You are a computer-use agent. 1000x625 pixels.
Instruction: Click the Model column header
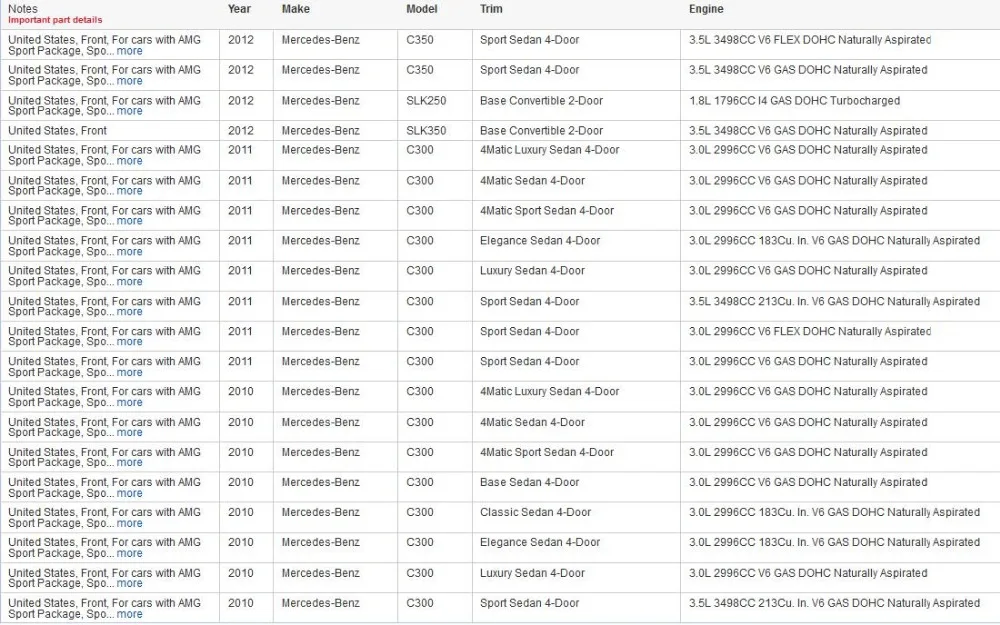click(422, 9)
